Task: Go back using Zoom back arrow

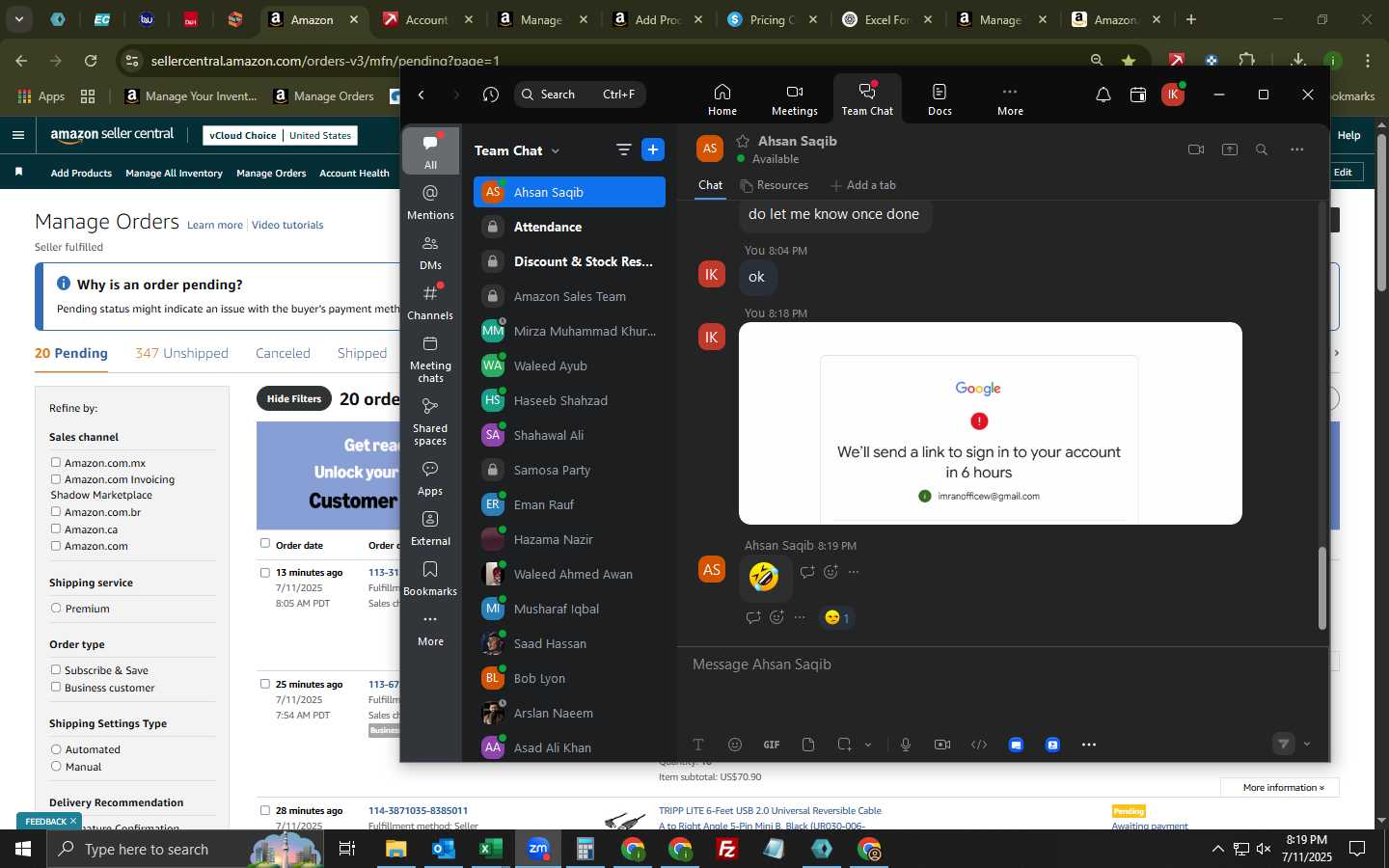Action: pyautogui.click(x=422, y=95)
